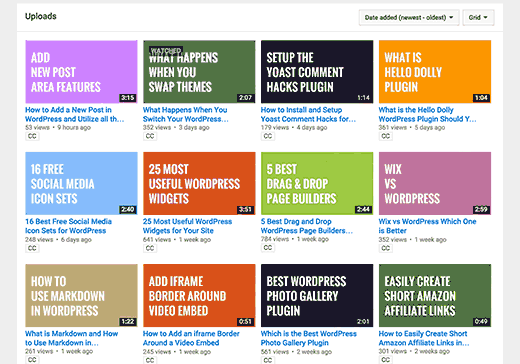
Task: Click the 1:22 duration badge
Action: pyautogui.click(x=128, y=321)
